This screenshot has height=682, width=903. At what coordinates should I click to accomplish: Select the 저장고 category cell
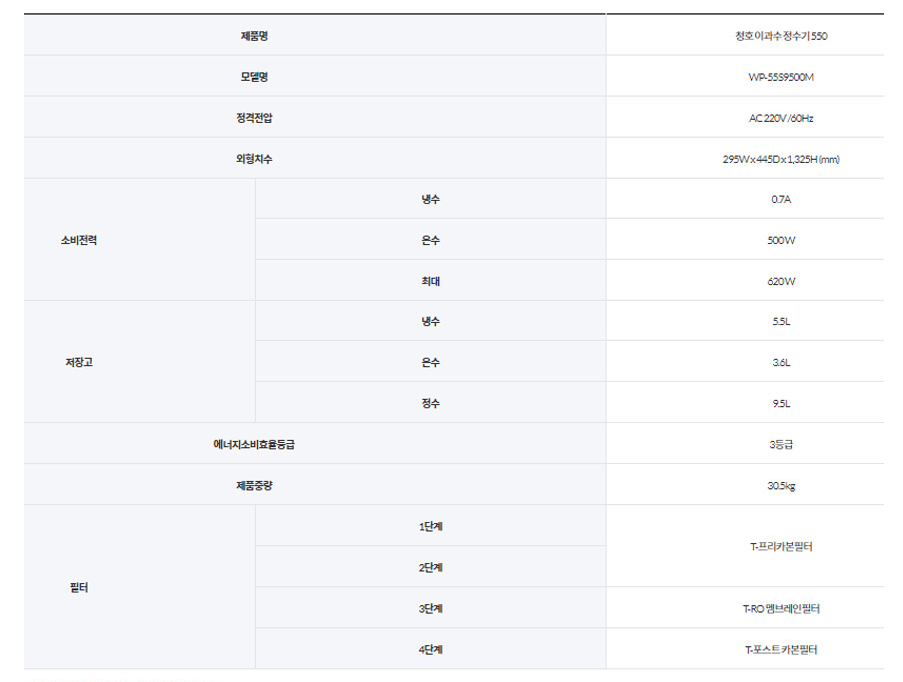(x=78, y=363)
